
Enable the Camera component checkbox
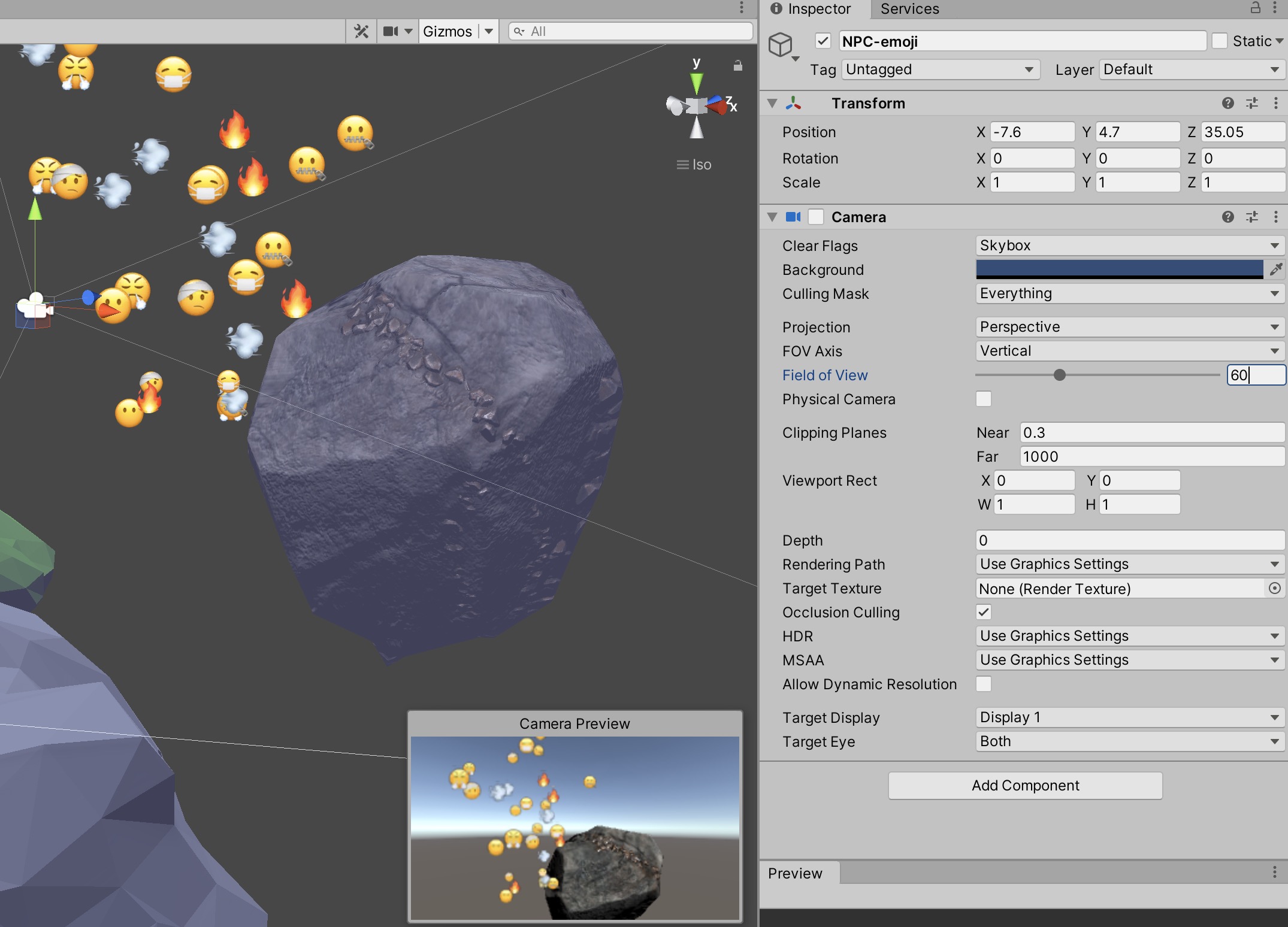[816, 217]
